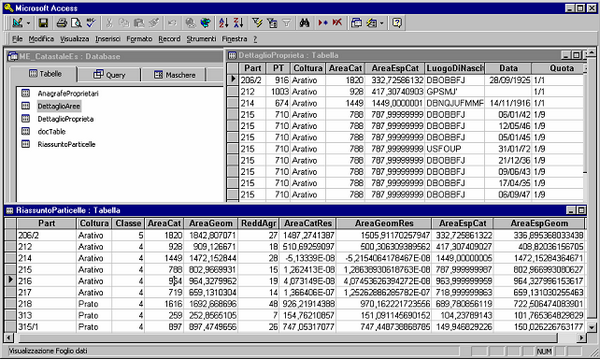Click Filter by Form icon
The height and width of the screenshot is (360, 600).
pyautogui.click(x=272, y=23)
